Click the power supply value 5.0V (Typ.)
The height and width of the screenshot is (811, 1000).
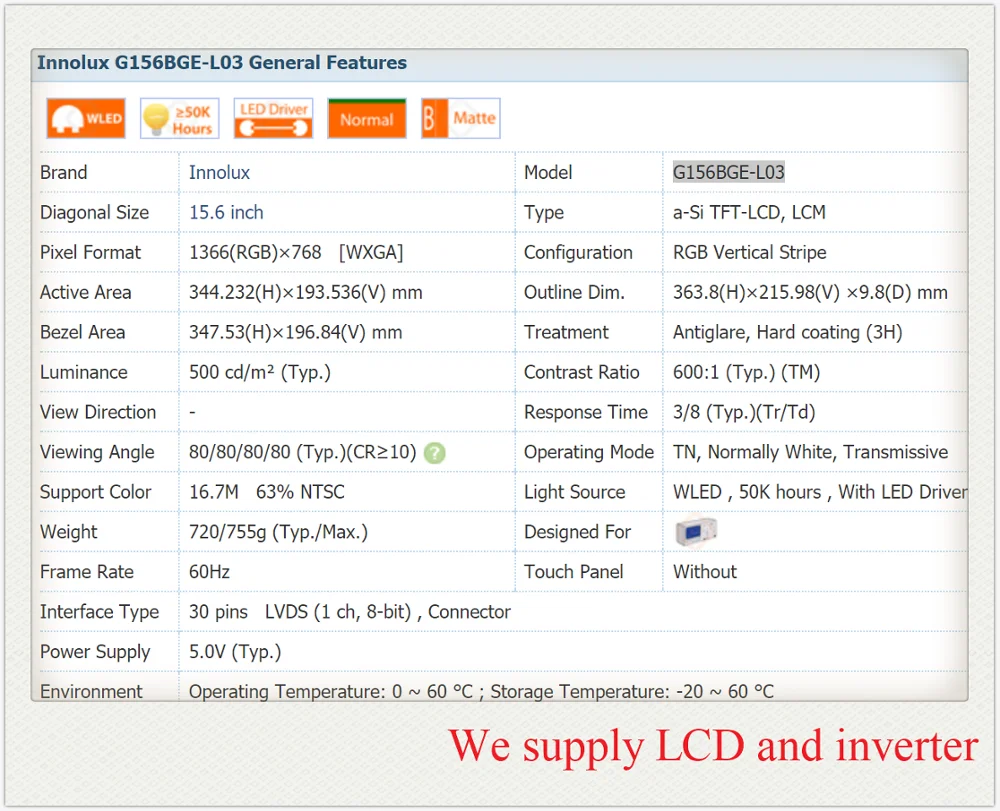click(x=235, y=652)
